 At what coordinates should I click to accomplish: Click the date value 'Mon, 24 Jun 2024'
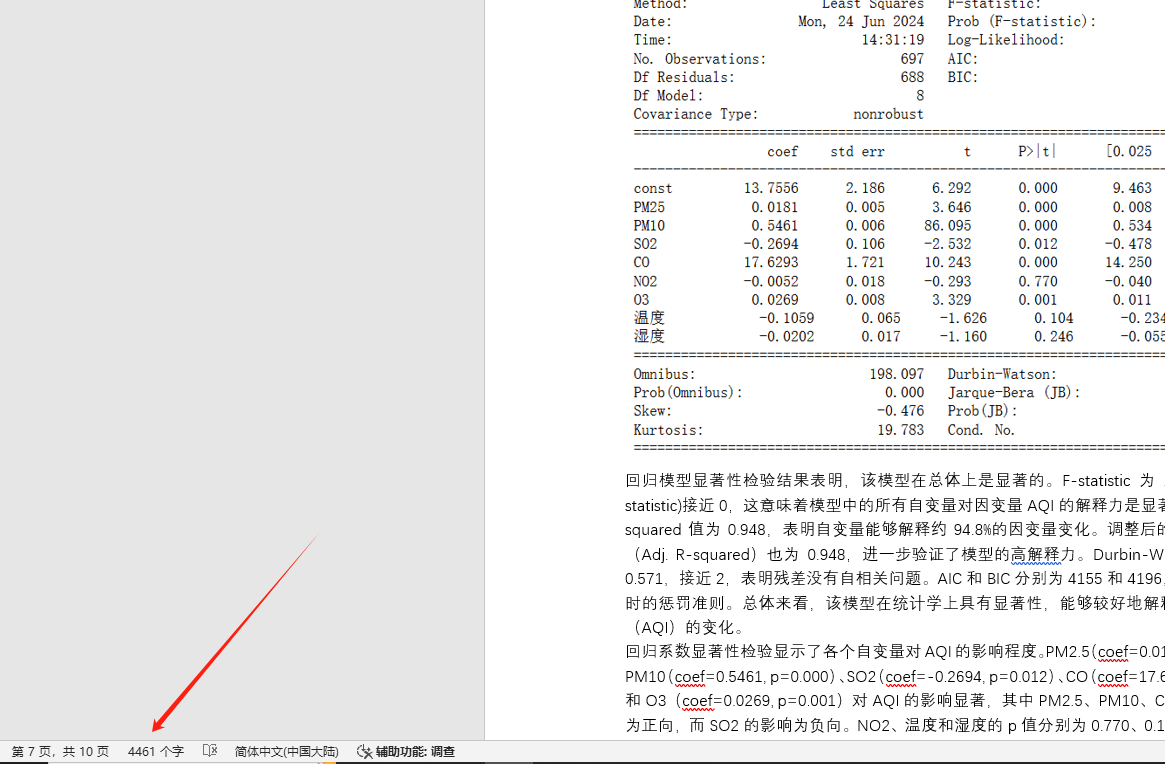[x=861, y=22]
